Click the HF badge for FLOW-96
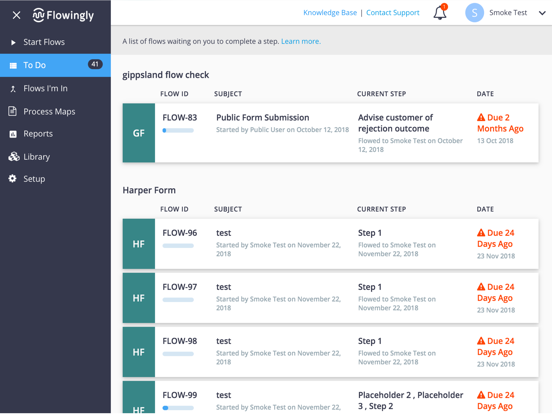 coord(139,244)
